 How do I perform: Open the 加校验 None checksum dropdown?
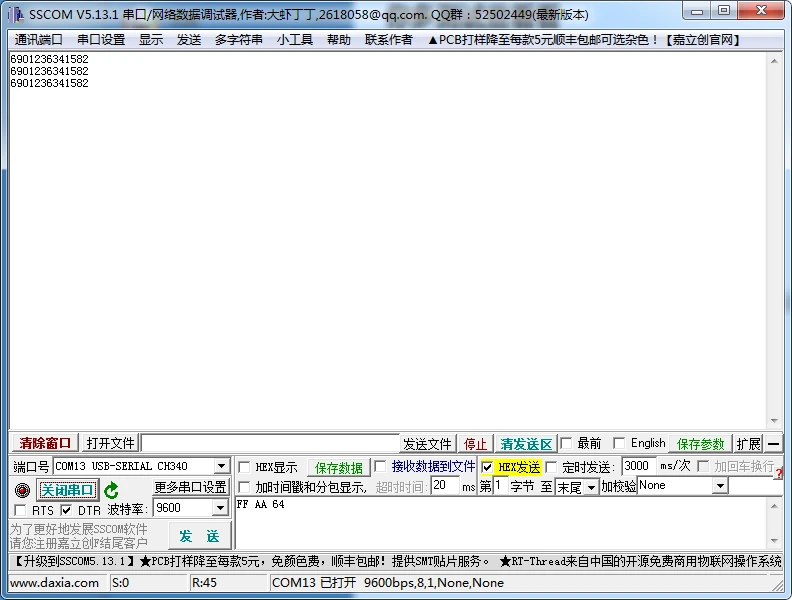coord(720,486)
